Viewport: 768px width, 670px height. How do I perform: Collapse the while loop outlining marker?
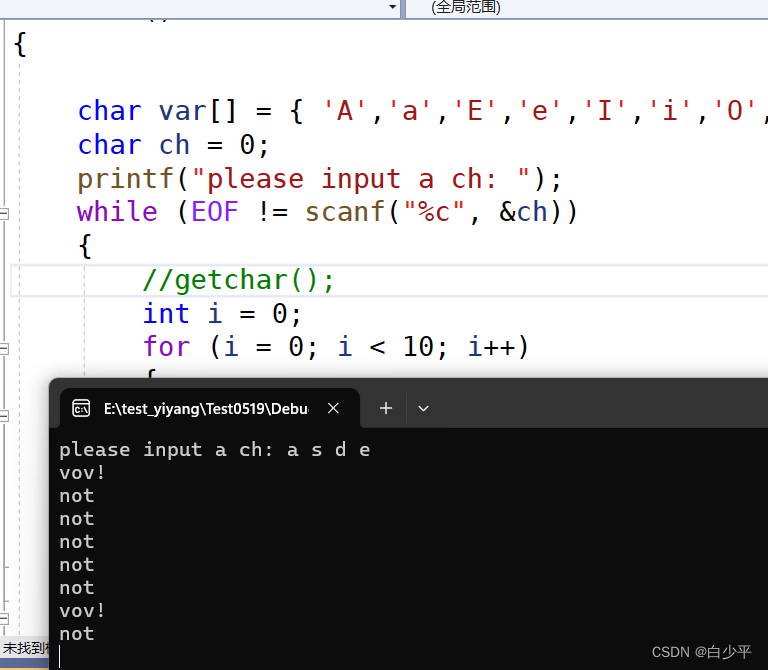point(4,214)
